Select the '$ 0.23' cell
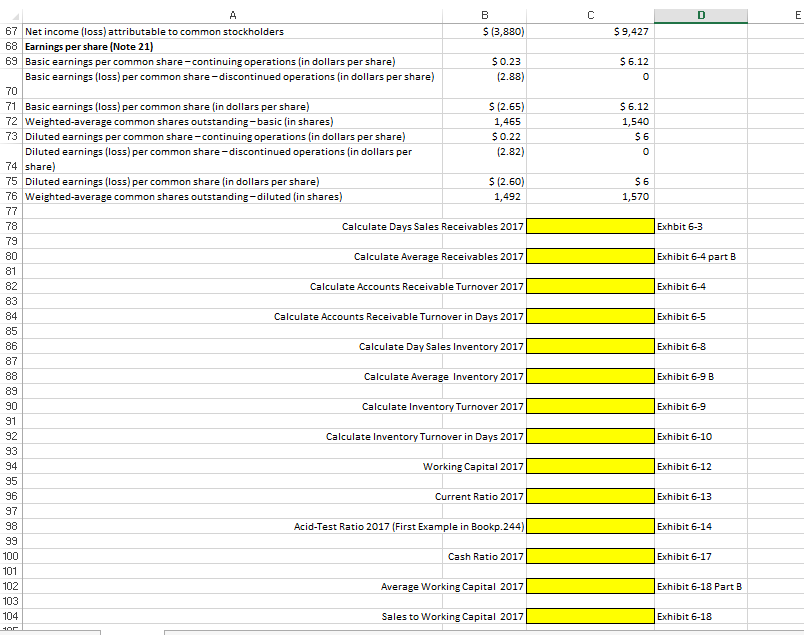The image size is (804, 635). (x=484, y=61)
